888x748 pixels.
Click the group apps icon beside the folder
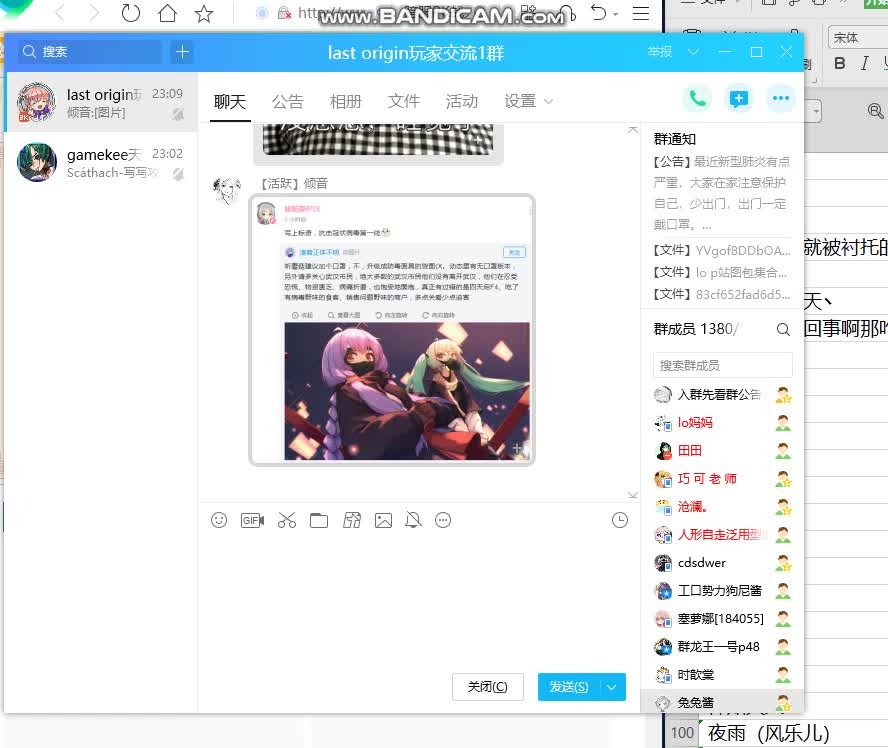pos(352,520)
